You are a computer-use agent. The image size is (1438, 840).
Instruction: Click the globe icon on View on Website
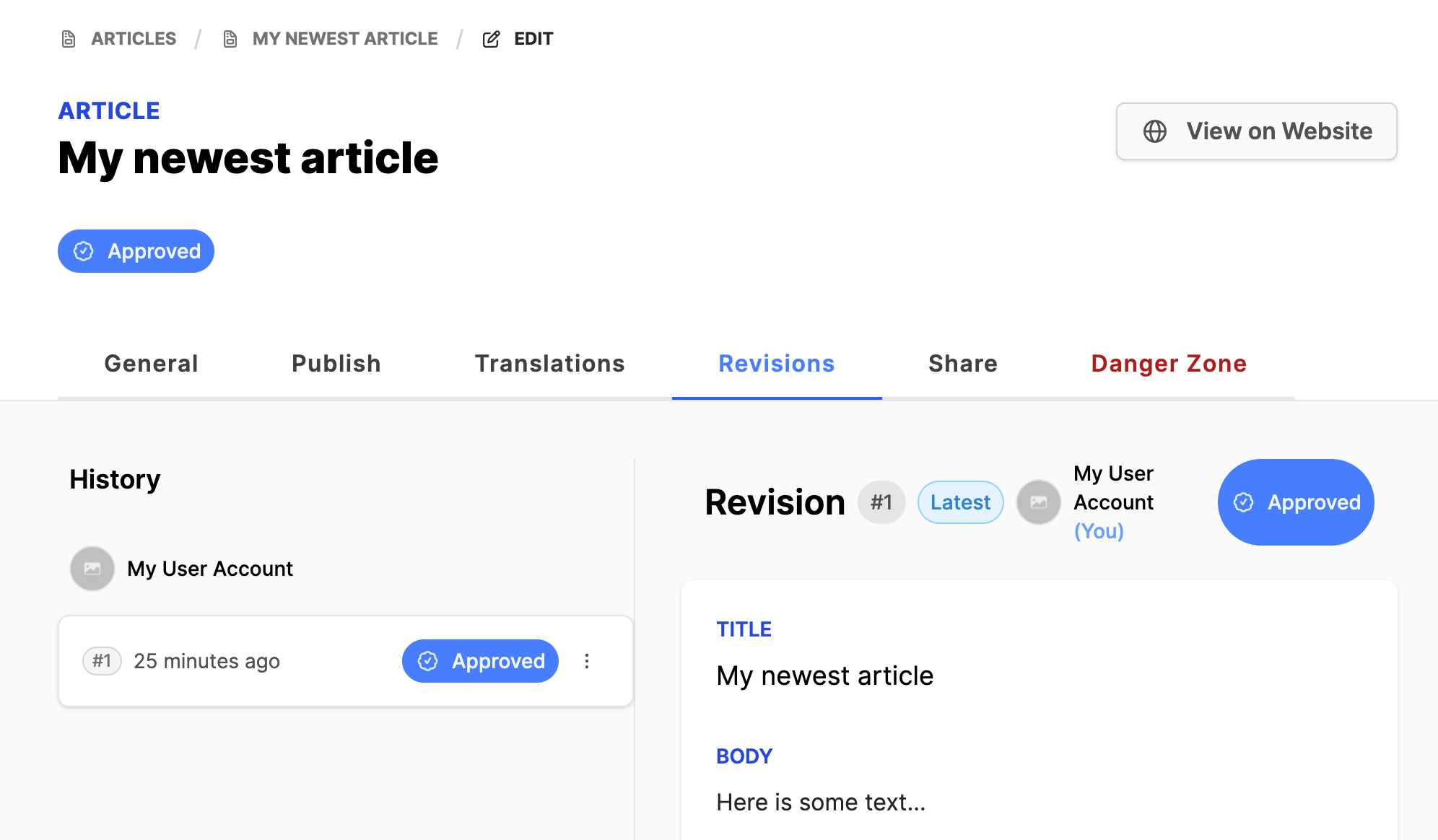1154,131
